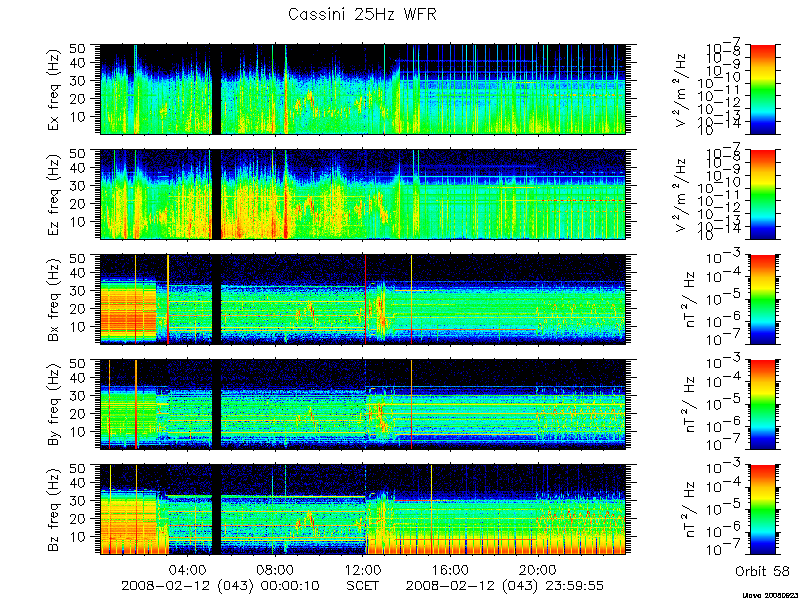Screen dimensions: 800x600
Task: Click the "By freq (Hz)" axis label
Action: [x=55, y=405]
